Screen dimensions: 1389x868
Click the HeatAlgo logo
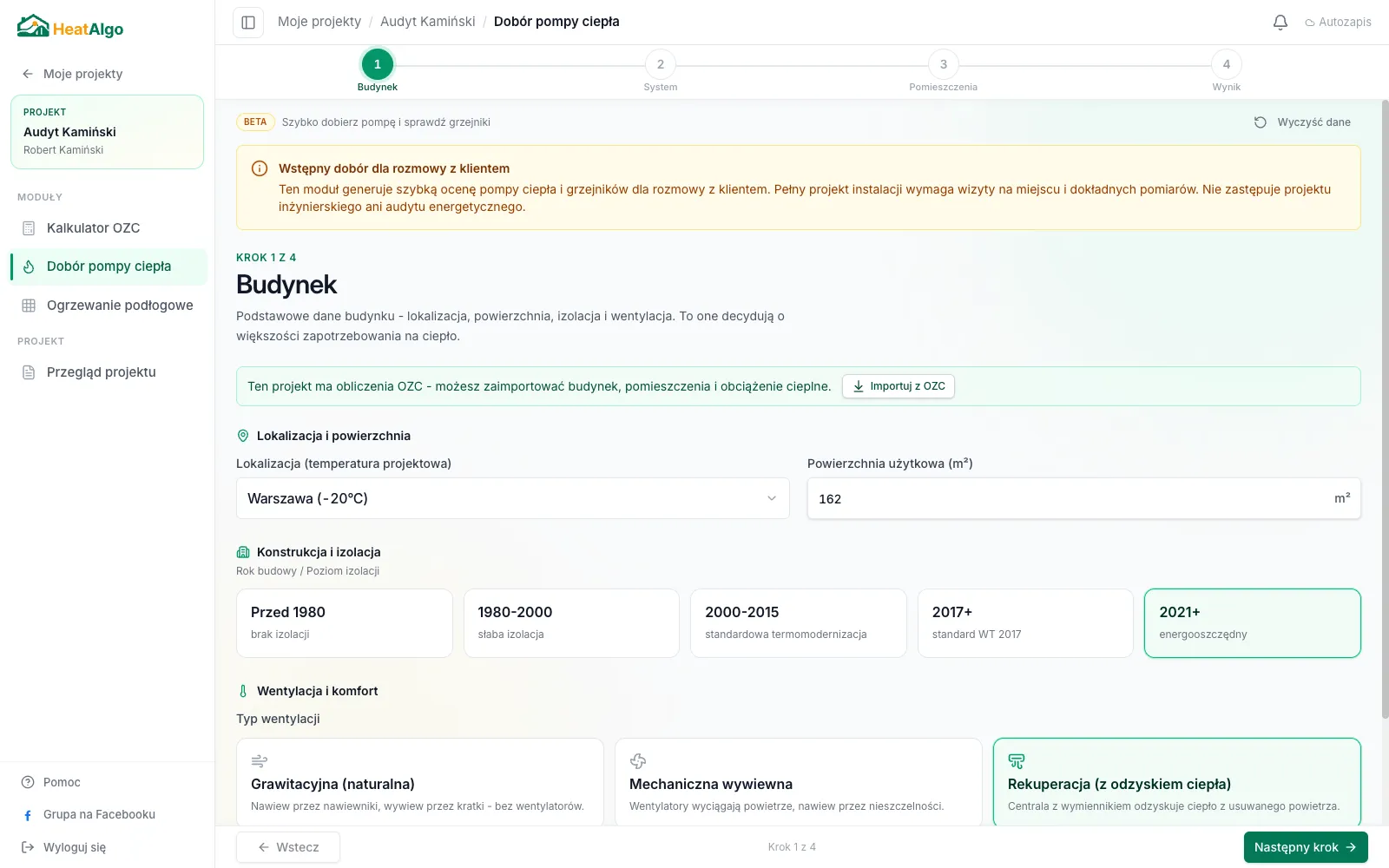(x=70, y=28)
